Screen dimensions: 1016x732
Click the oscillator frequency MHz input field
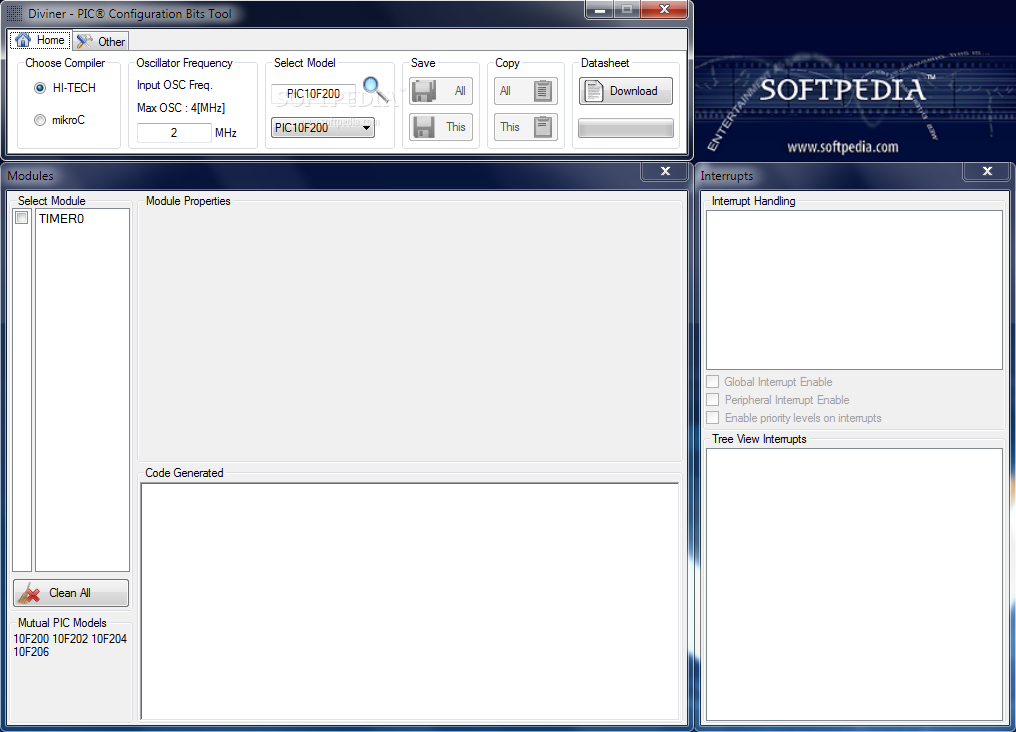174,133
